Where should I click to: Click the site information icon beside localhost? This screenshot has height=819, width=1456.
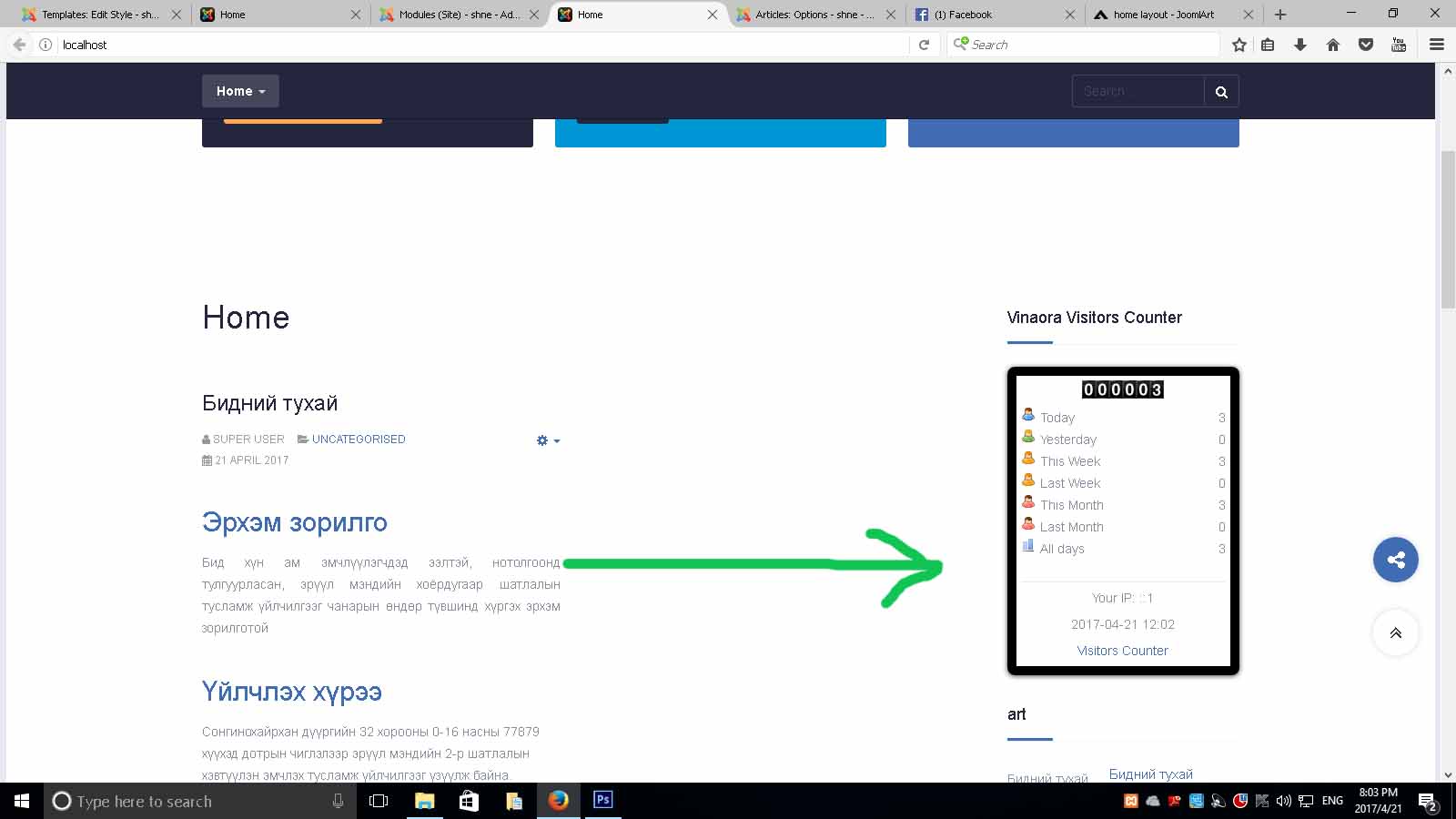[x=45, y=45]
